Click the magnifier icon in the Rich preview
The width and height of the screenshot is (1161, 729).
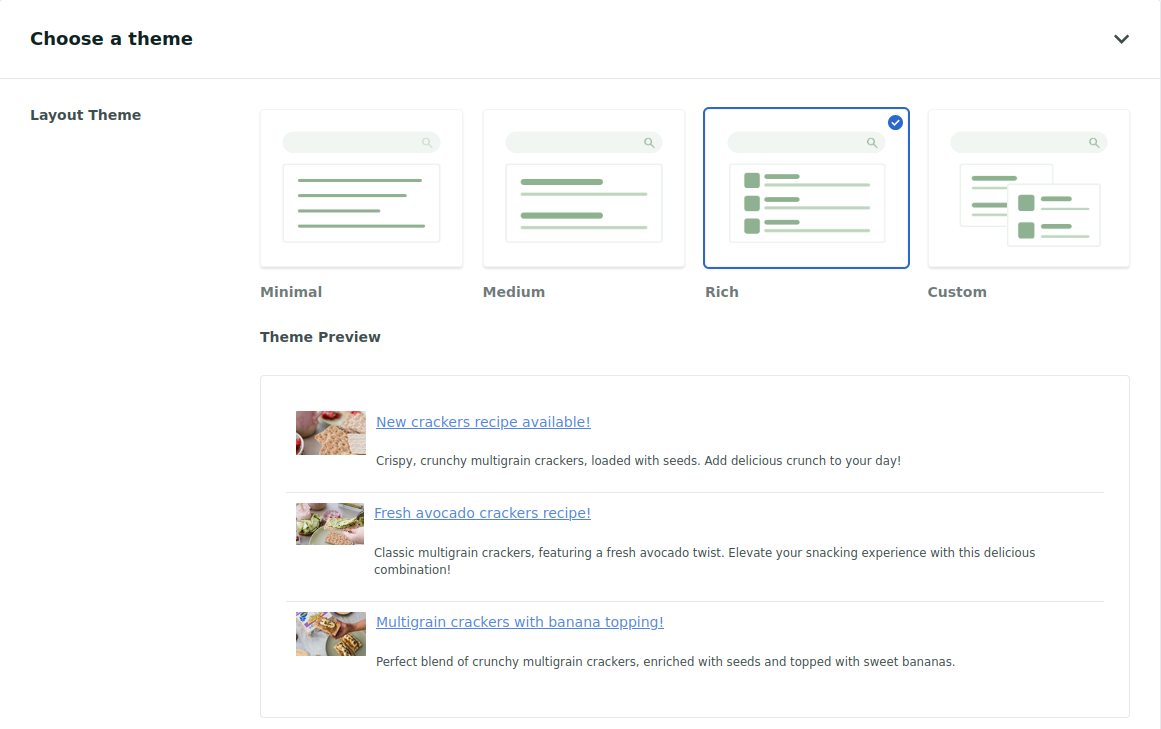[872, 142]
